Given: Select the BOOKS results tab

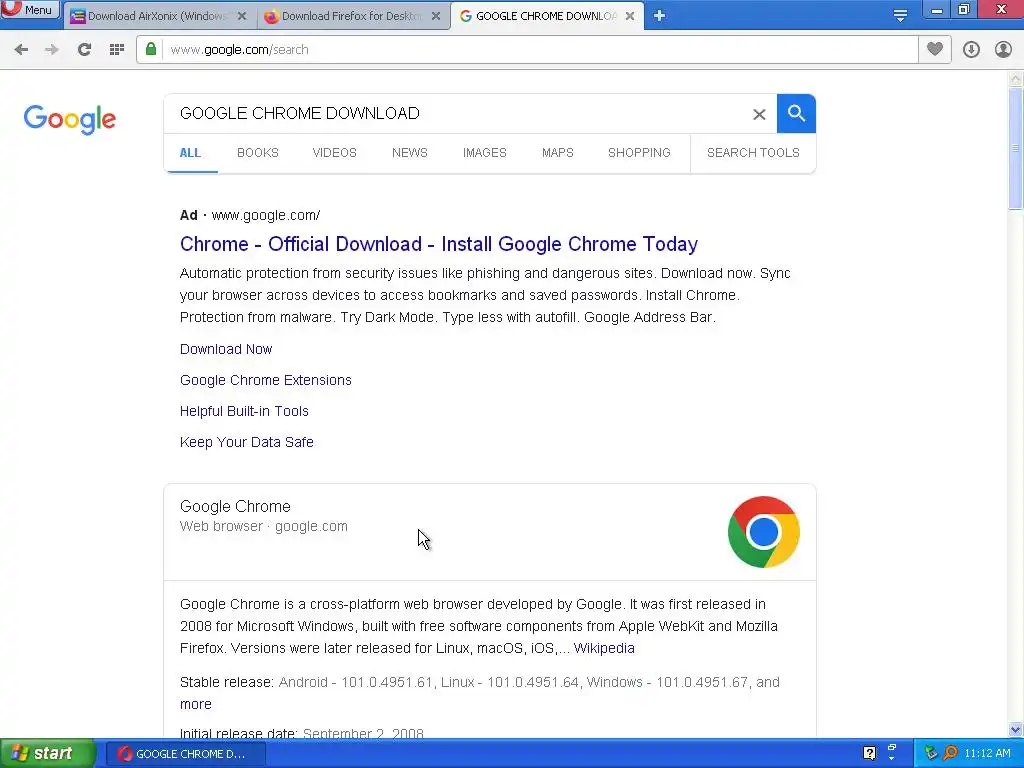Looking at the screenshot, I should click(x=257, y=153).
